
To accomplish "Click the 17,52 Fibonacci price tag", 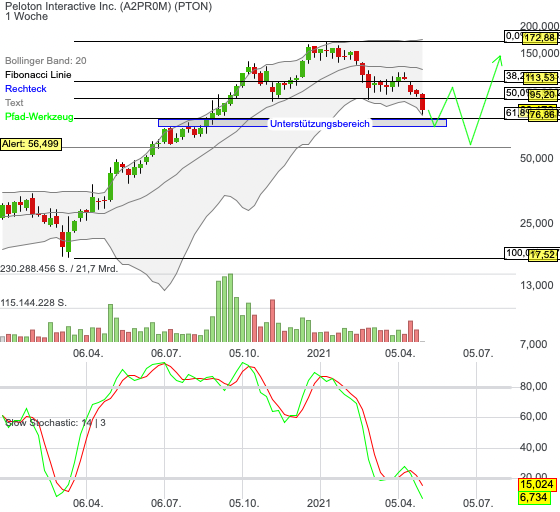I will click(x=542, y=255).
